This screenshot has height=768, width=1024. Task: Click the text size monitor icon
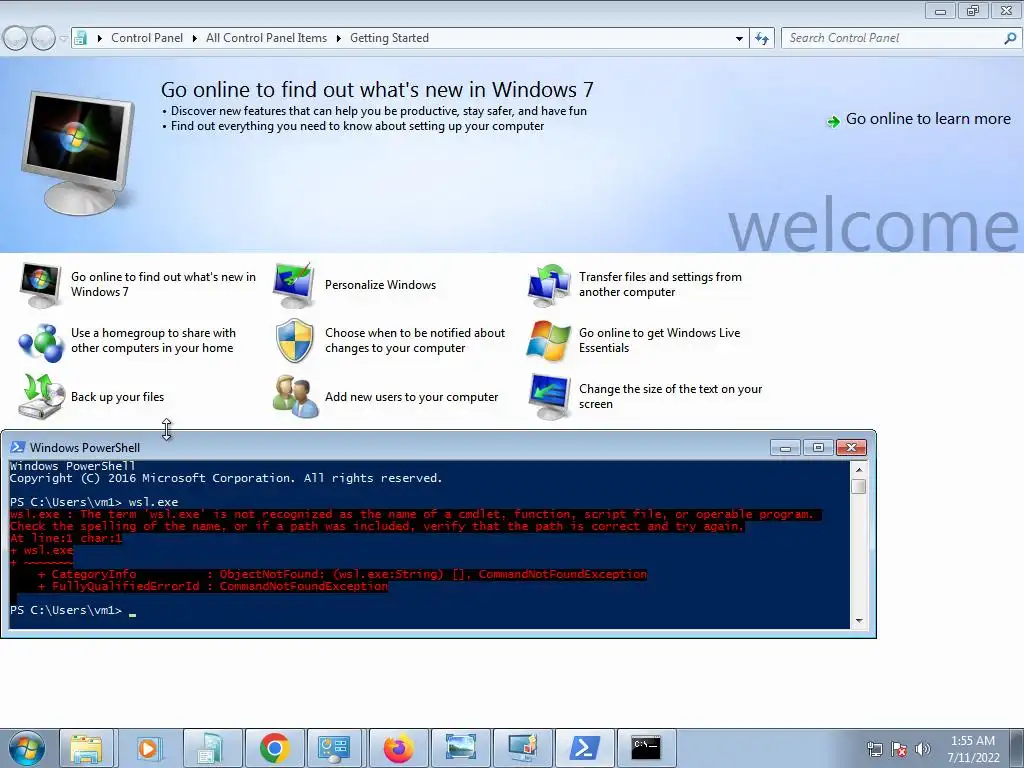coord(550,396)
